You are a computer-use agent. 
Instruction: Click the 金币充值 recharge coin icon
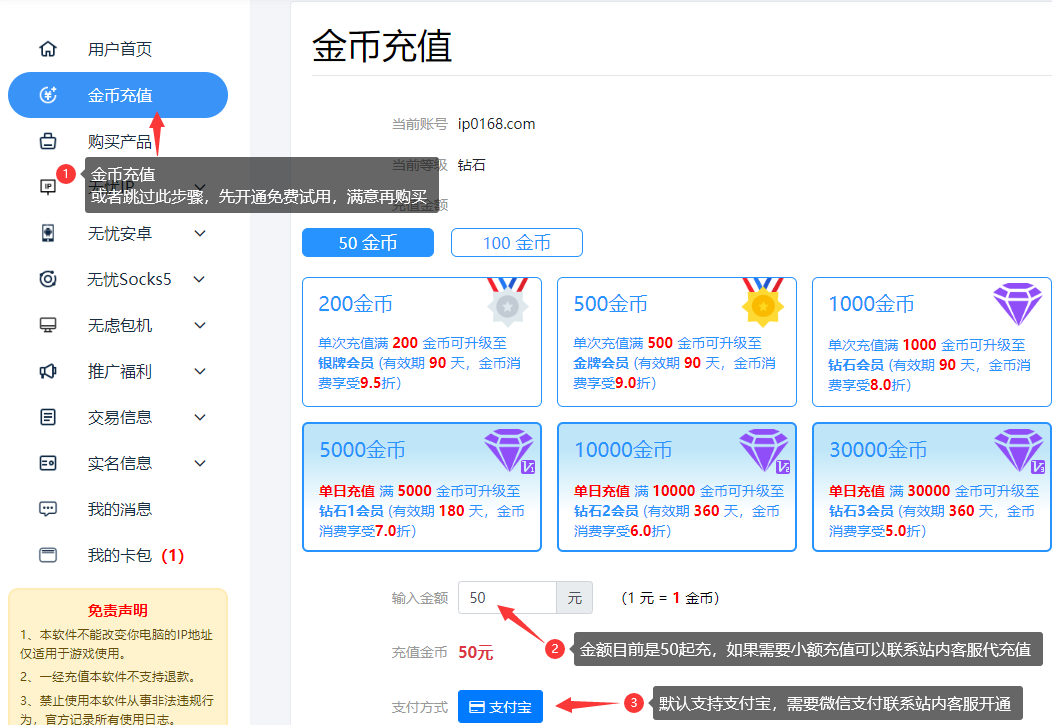point(48,94)
